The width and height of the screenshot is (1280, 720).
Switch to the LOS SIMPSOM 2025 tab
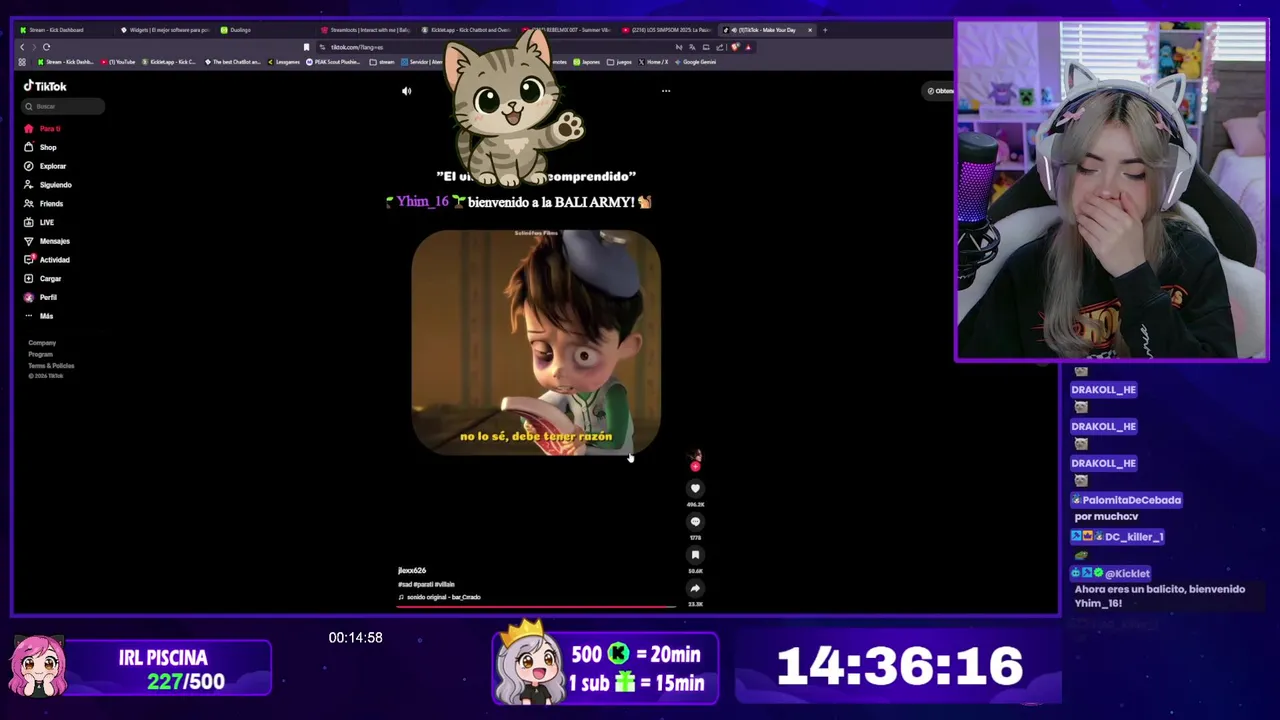(667, 30)
